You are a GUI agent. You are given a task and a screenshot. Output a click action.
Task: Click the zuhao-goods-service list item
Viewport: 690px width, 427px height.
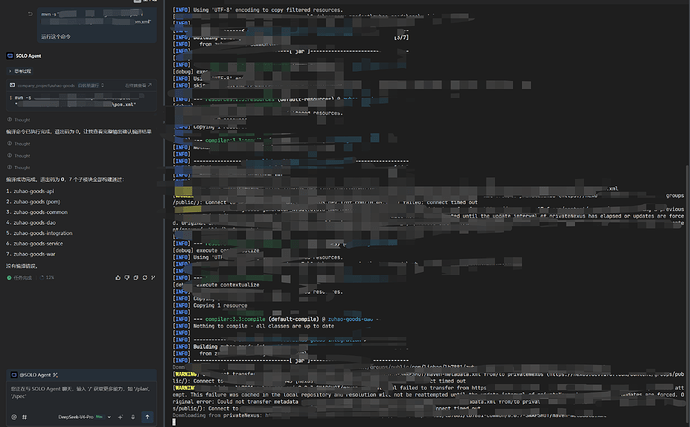pos(34,243)
